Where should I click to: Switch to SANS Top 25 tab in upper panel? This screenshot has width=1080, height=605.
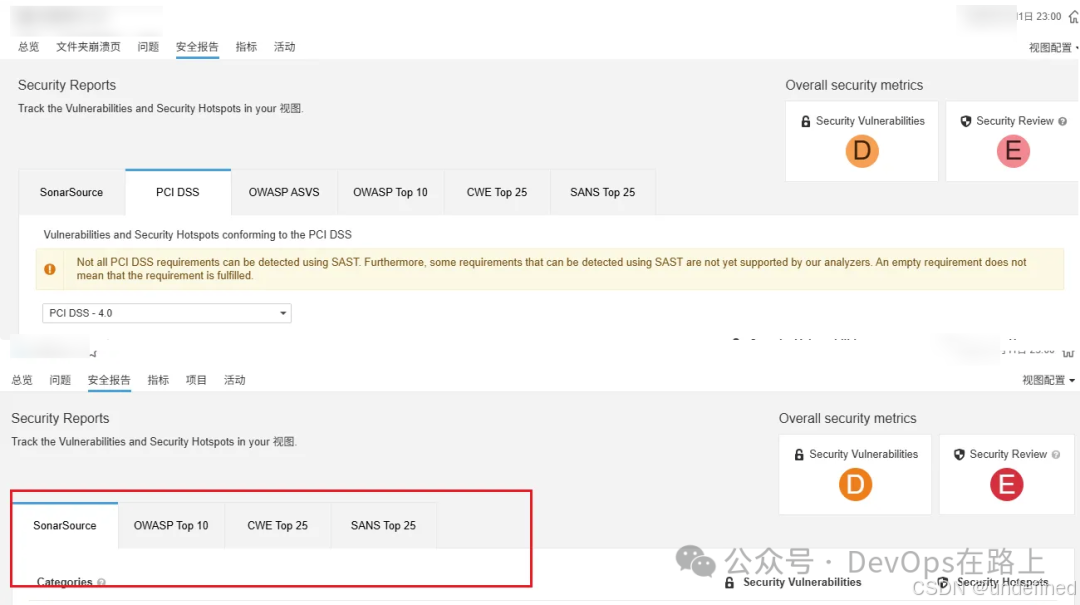coord(603,192)
